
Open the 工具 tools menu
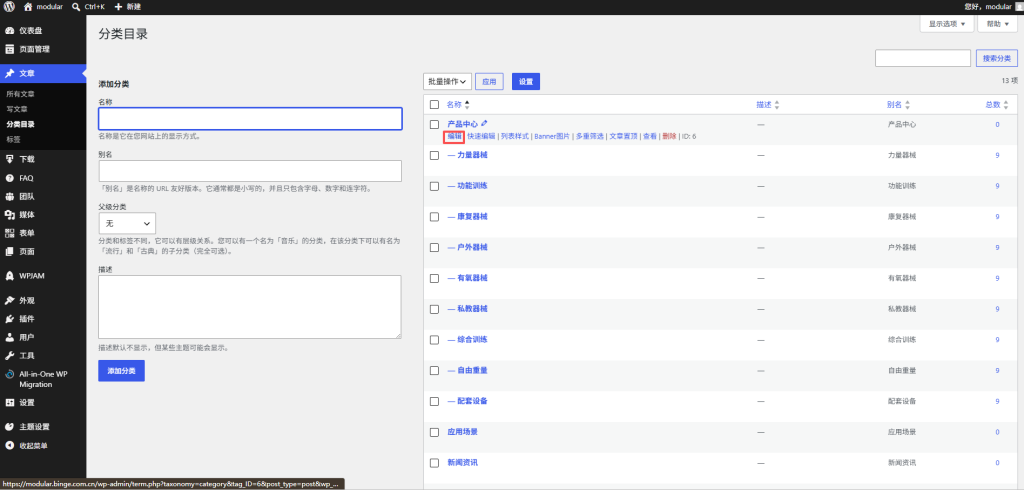[x=43, y=355]
